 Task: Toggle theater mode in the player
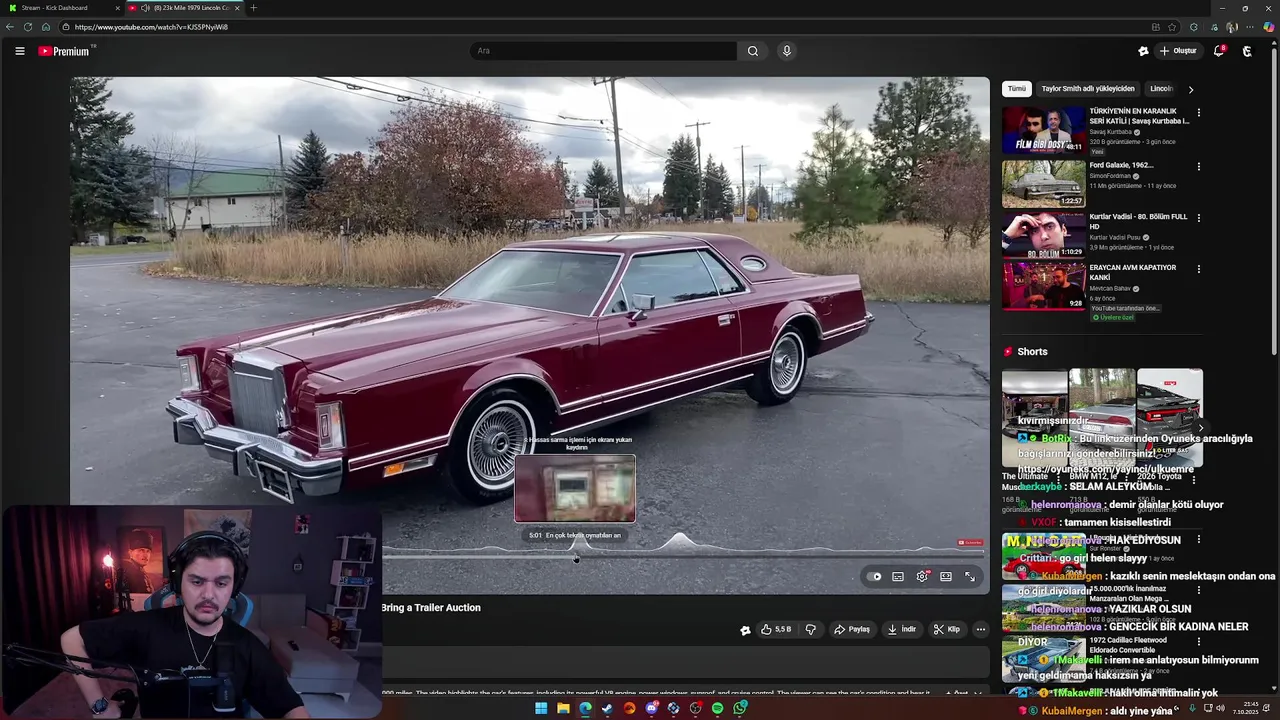click(x=946, y=577)
